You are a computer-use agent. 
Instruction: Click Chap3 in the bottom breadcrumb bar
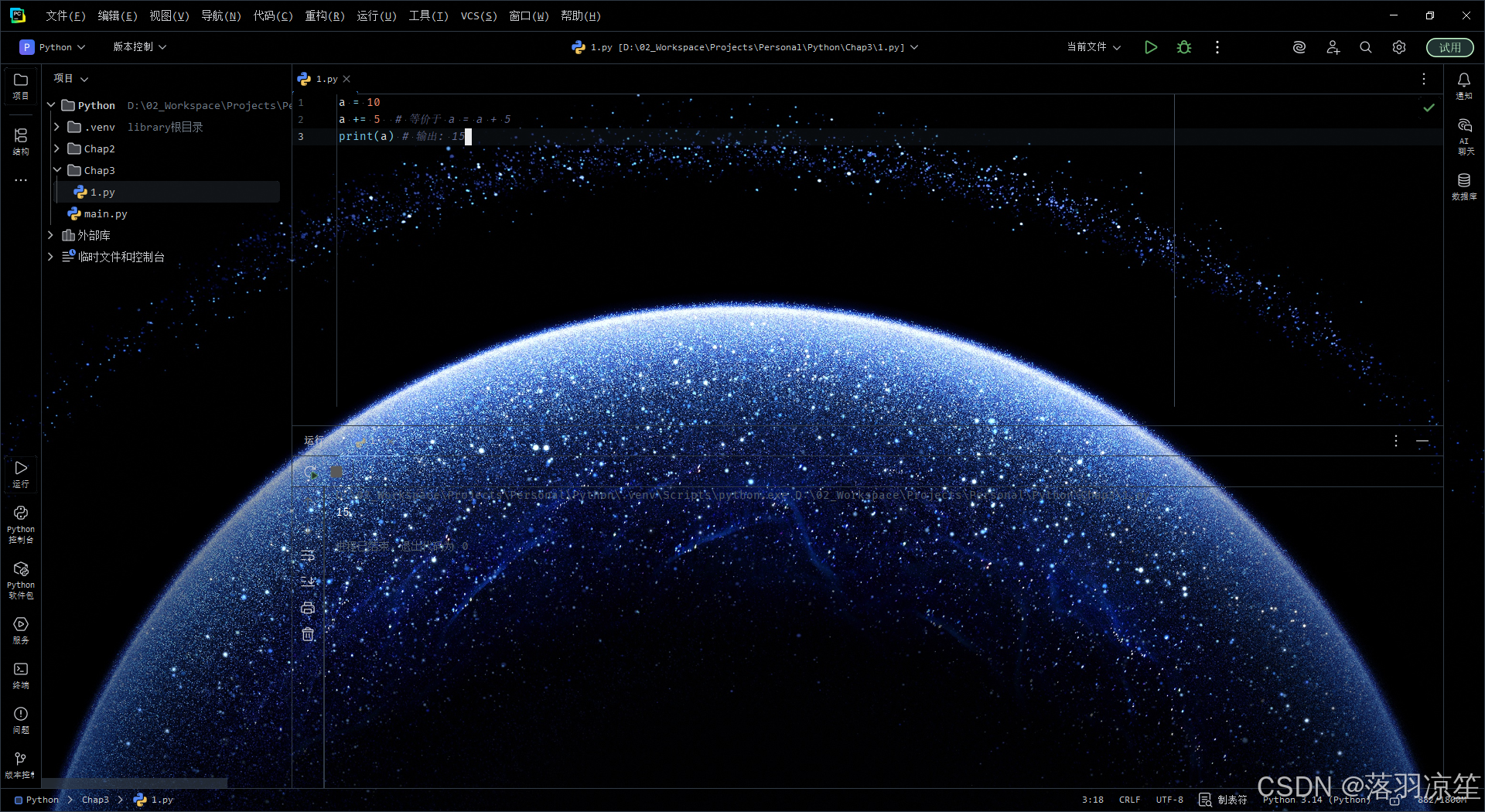[95, 800]
